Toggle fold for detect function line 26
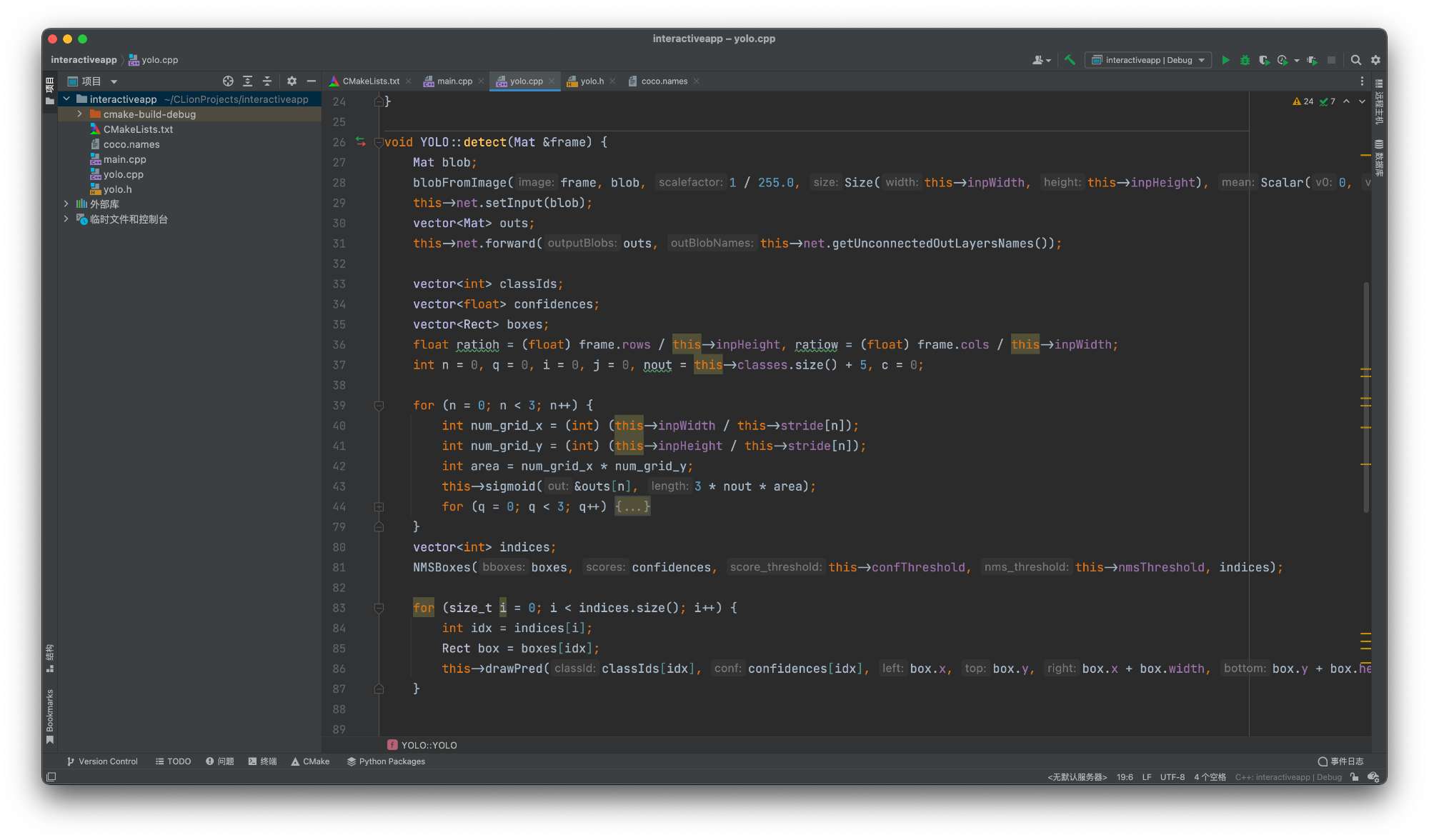Image resolution: width=1429 pixels, height=840 pixels. (379, 142)
